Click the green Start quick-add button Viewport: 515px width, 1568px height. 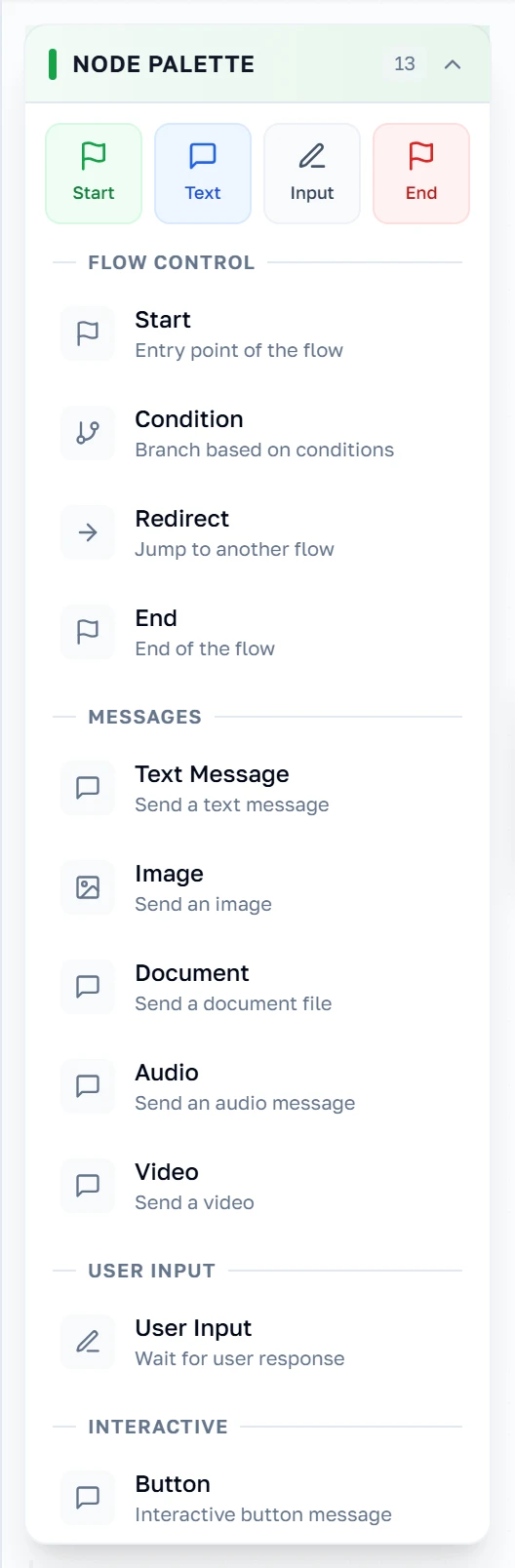[x=94, y=174]
